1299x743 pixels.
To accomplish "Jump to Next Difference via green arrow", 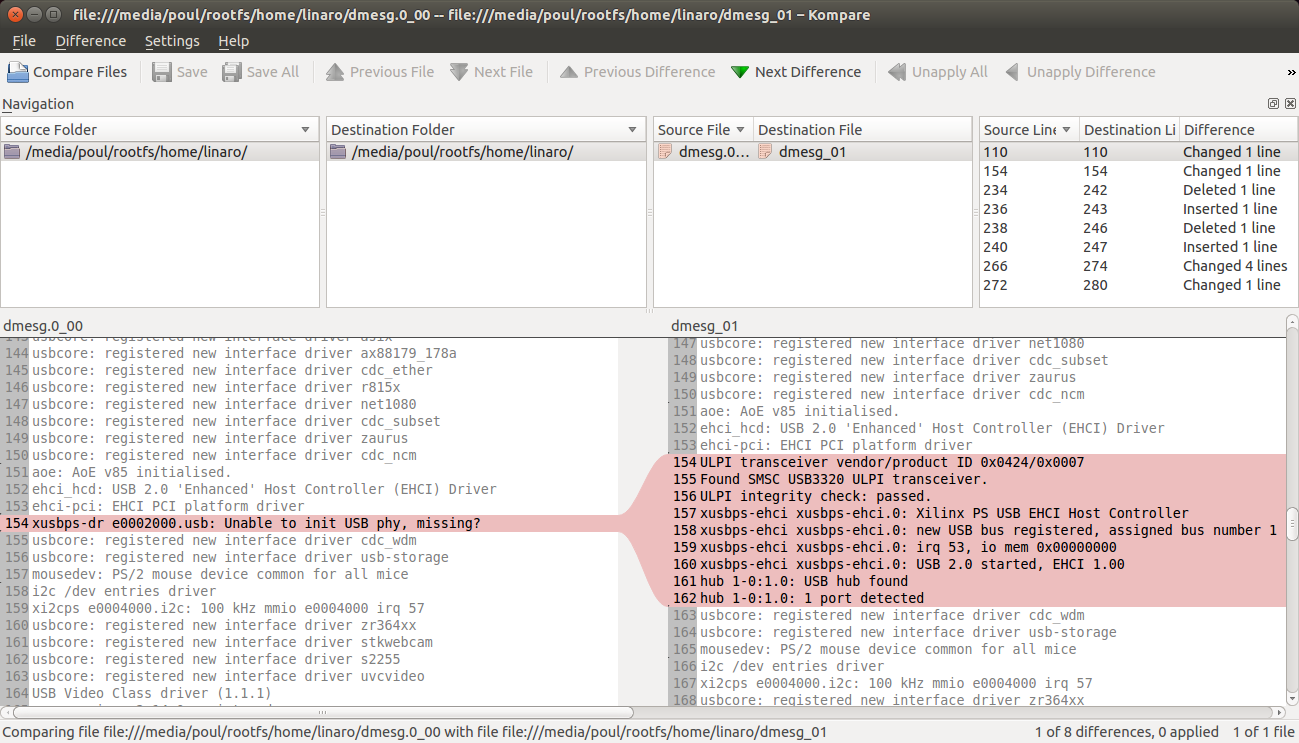I will 740,72.
